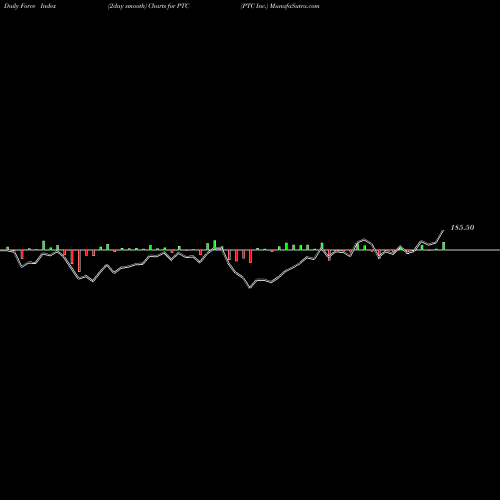
Task: Click the last green bar at right end
Action: pyautogui.click(x=444, y=246)
